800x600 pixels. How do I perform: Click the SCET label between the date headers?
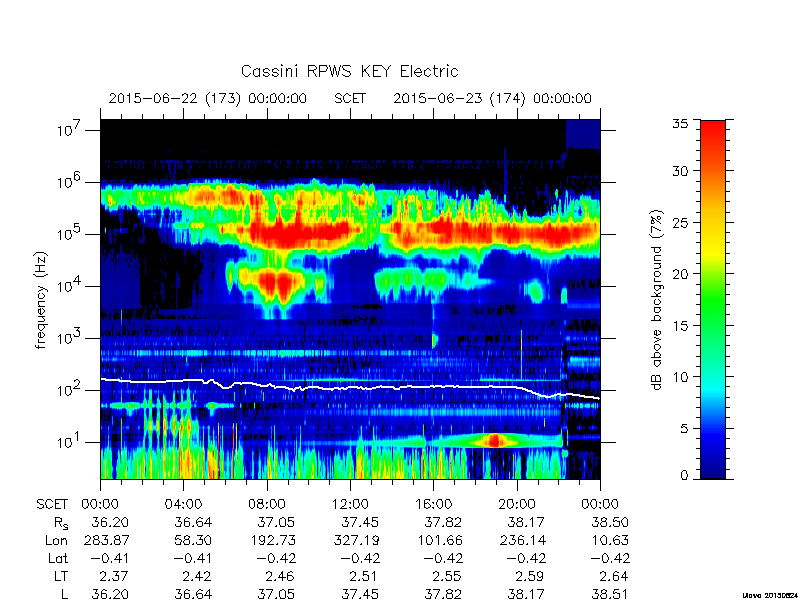pos(350,98)
